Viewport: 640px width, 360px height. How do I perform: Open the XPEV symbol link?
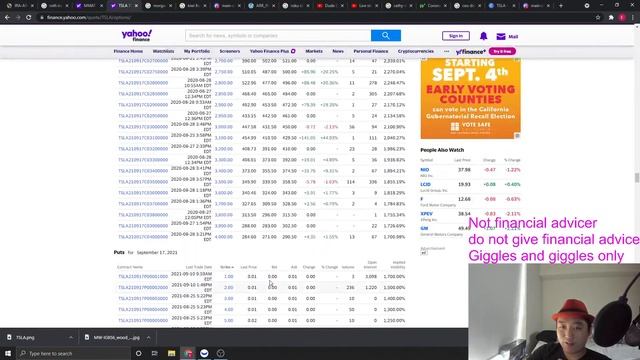(427, 213)
